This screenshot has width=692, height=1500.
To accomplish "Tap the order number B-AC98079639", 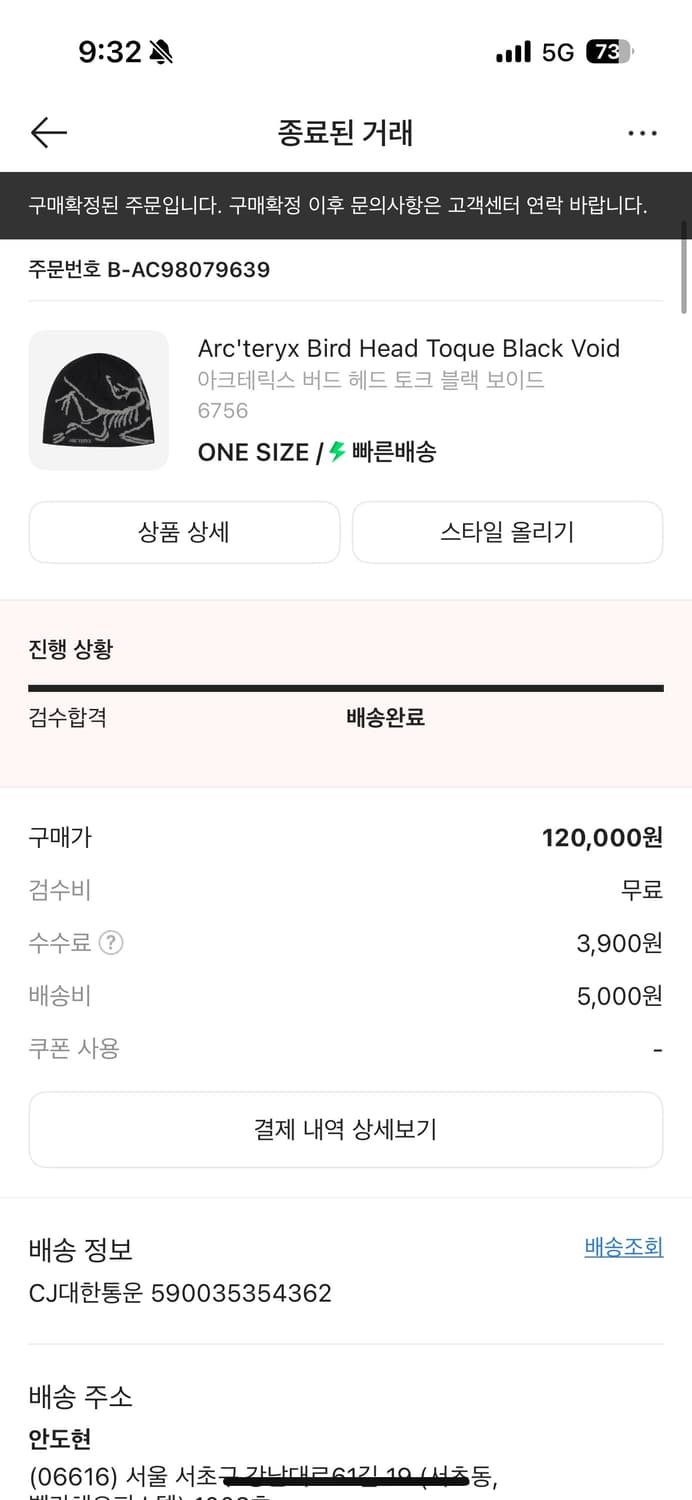I will pos(149,269).
